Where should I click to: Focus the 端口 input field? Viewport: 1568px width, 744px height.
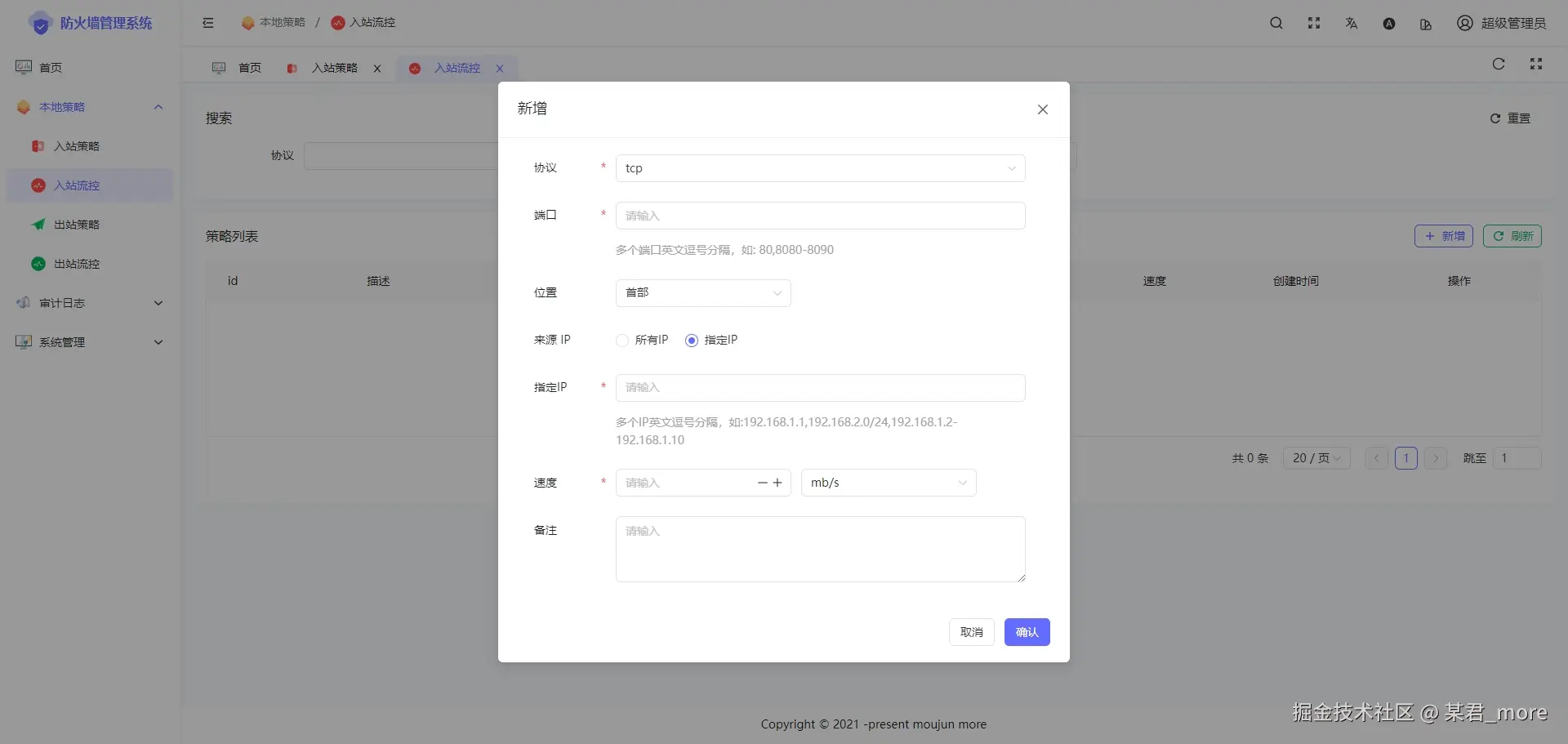click(x=820, y=216)
